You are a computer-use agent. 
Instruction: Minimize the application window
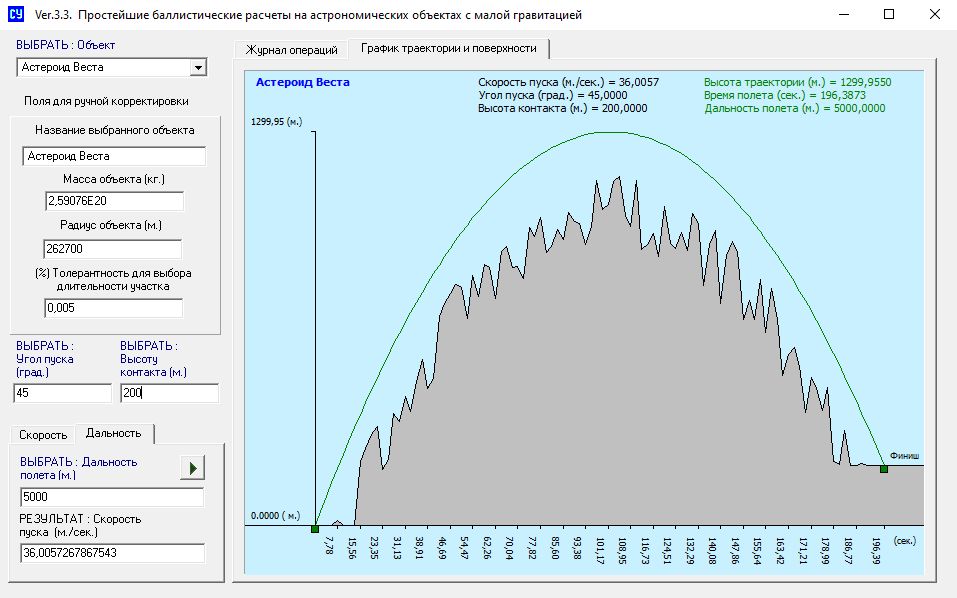point(845,15)
